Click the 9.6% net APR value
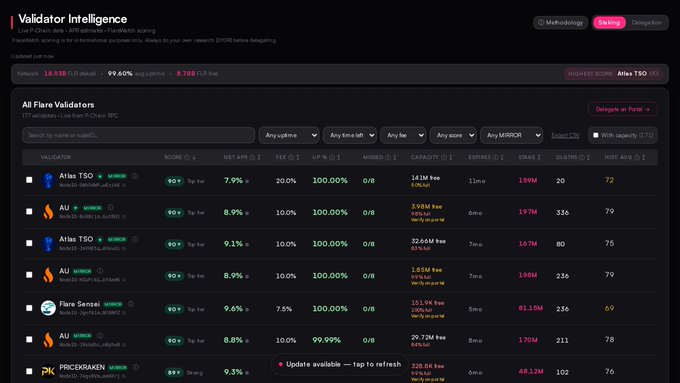 pyautogui.click(x=233, y=308)
